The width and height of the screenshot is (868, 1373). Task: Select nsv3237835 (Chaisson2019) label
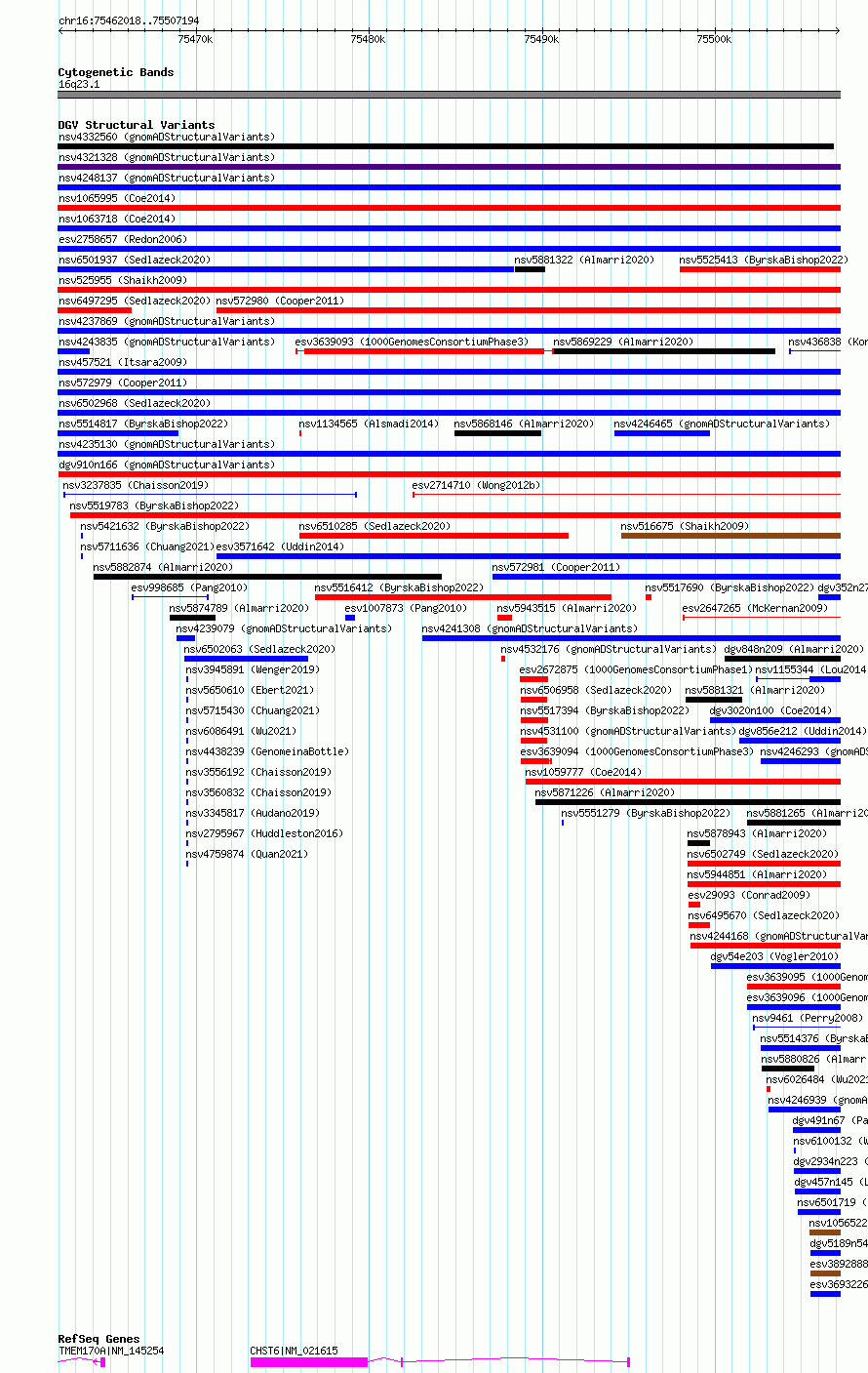137,485
